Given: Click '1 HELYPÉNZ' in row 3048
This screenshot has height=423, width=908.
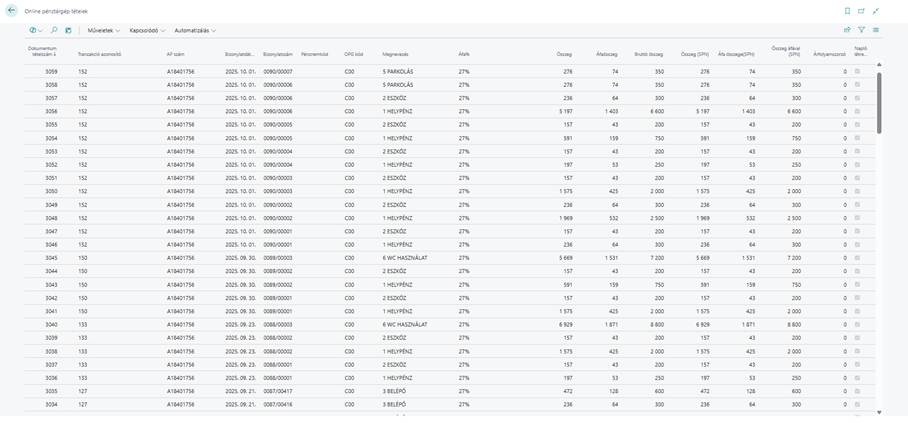Looking at the screenshot, I should [x=397, y=218].
